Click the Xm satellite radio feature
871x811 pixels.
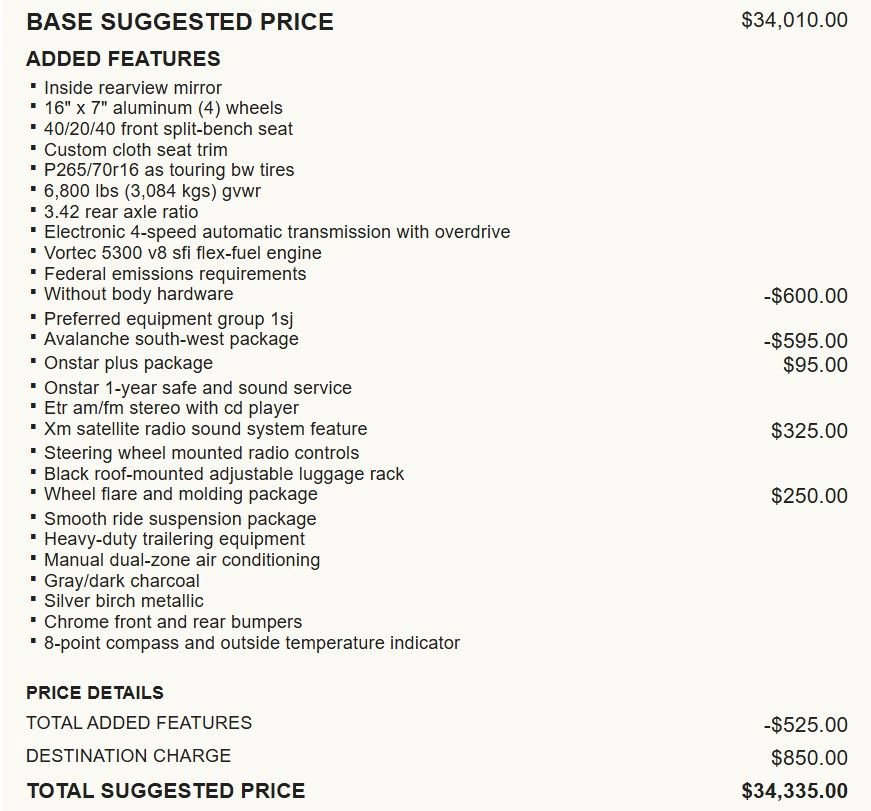[x=205, y=429]
